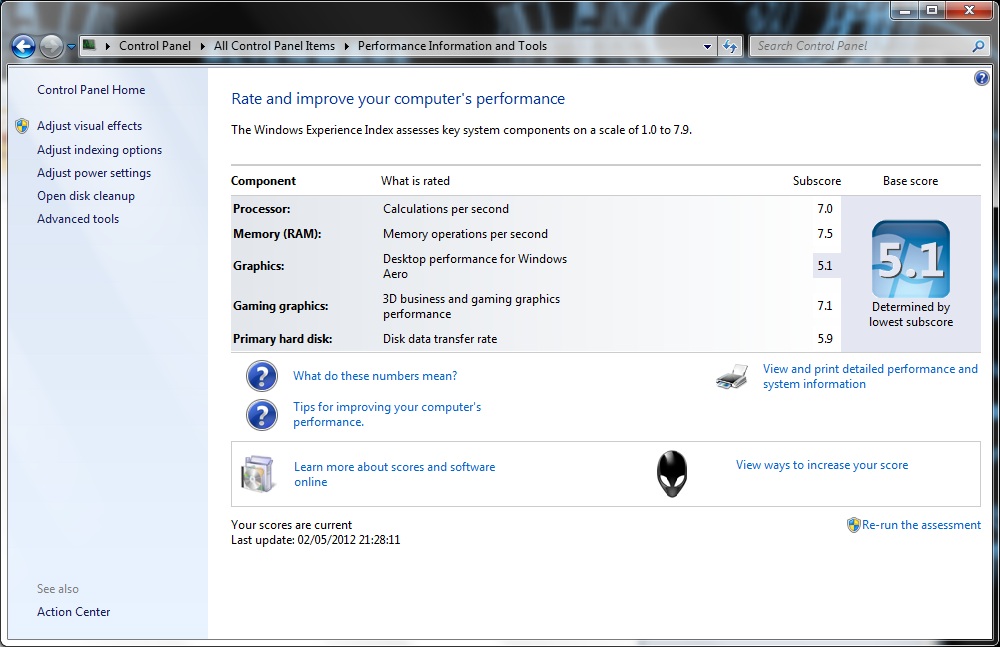Maximize the Control Panel window

point(932,9)
